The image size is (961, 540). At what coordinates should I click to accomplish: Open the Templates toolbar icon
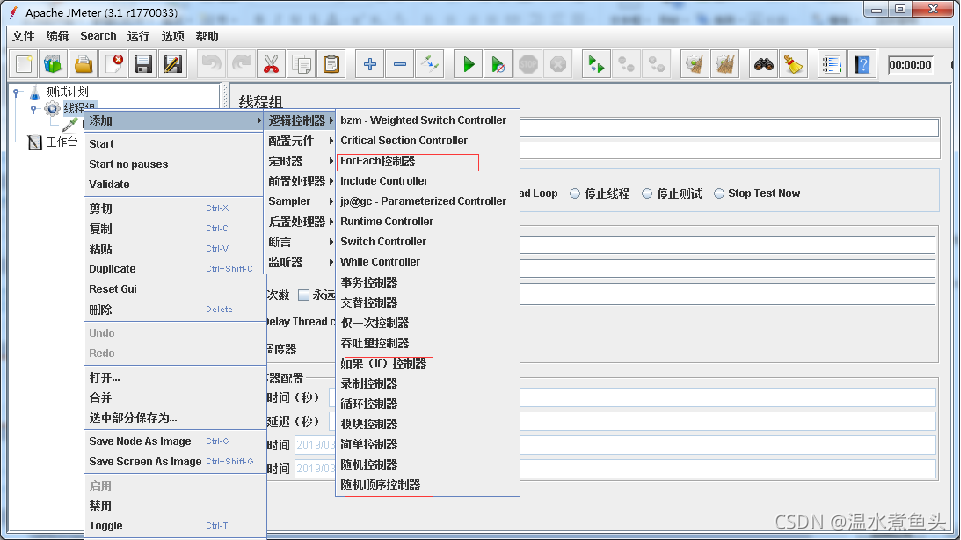coord(53,64)
